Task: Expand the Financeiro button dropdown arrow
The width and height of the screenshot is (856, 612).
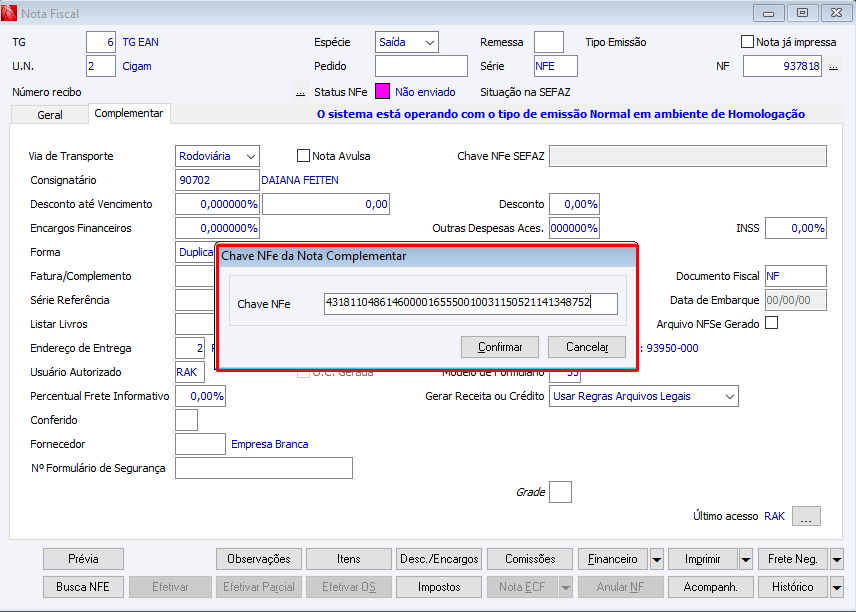Action: [657, 559]
